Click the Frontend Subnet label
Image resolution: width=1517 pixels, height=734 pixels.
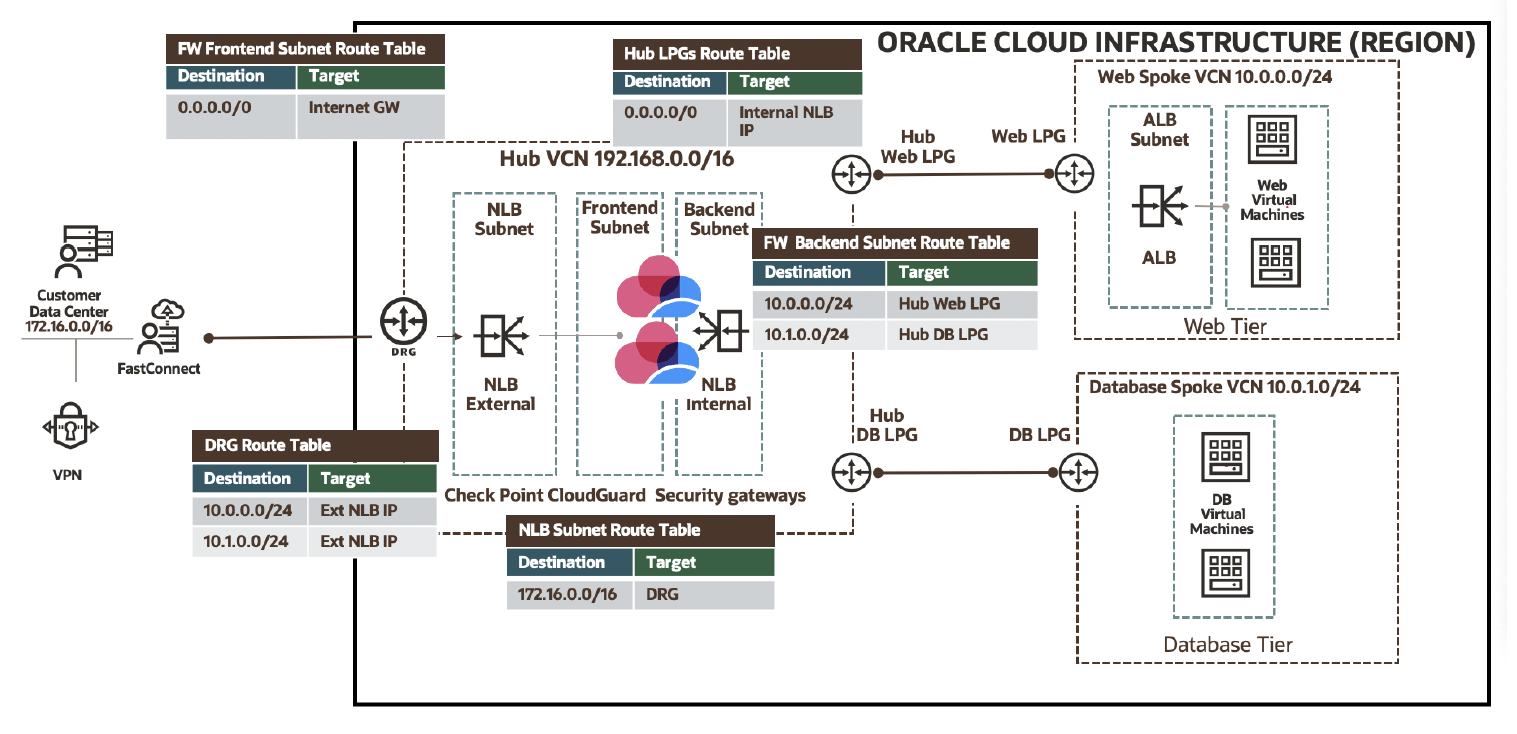click(x=620, y=217)
